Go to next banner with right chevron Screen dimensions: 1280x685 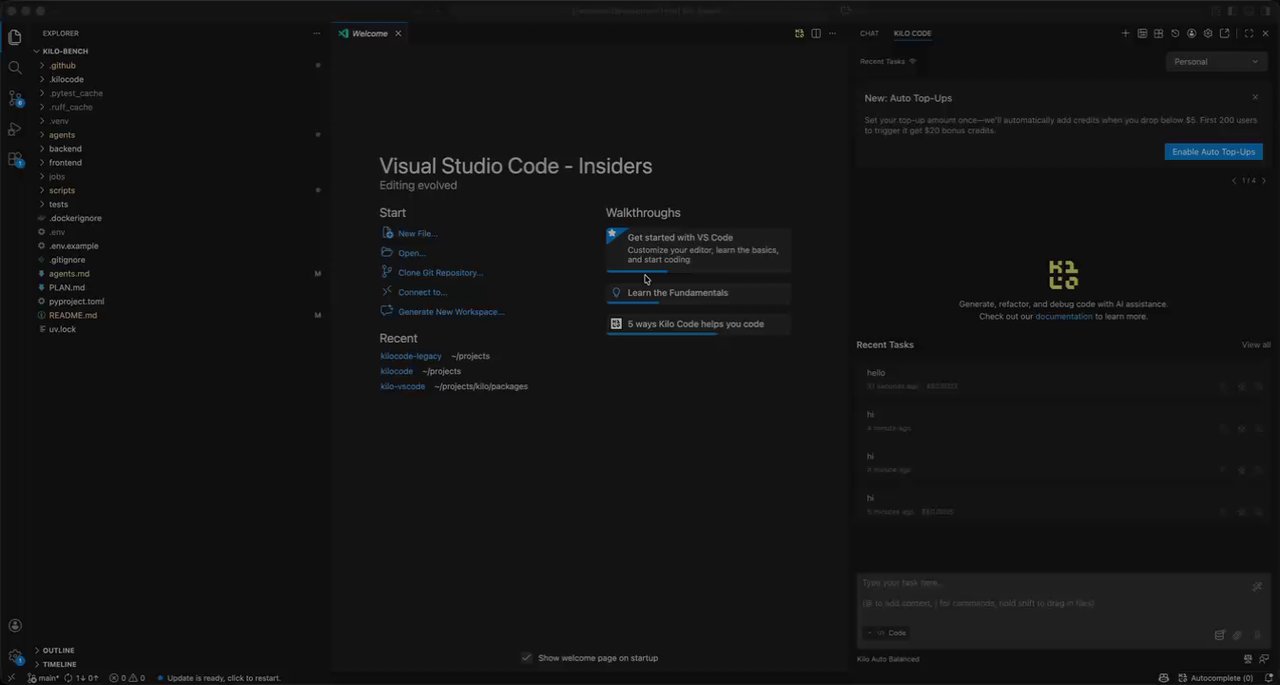tap(1264, 181)
